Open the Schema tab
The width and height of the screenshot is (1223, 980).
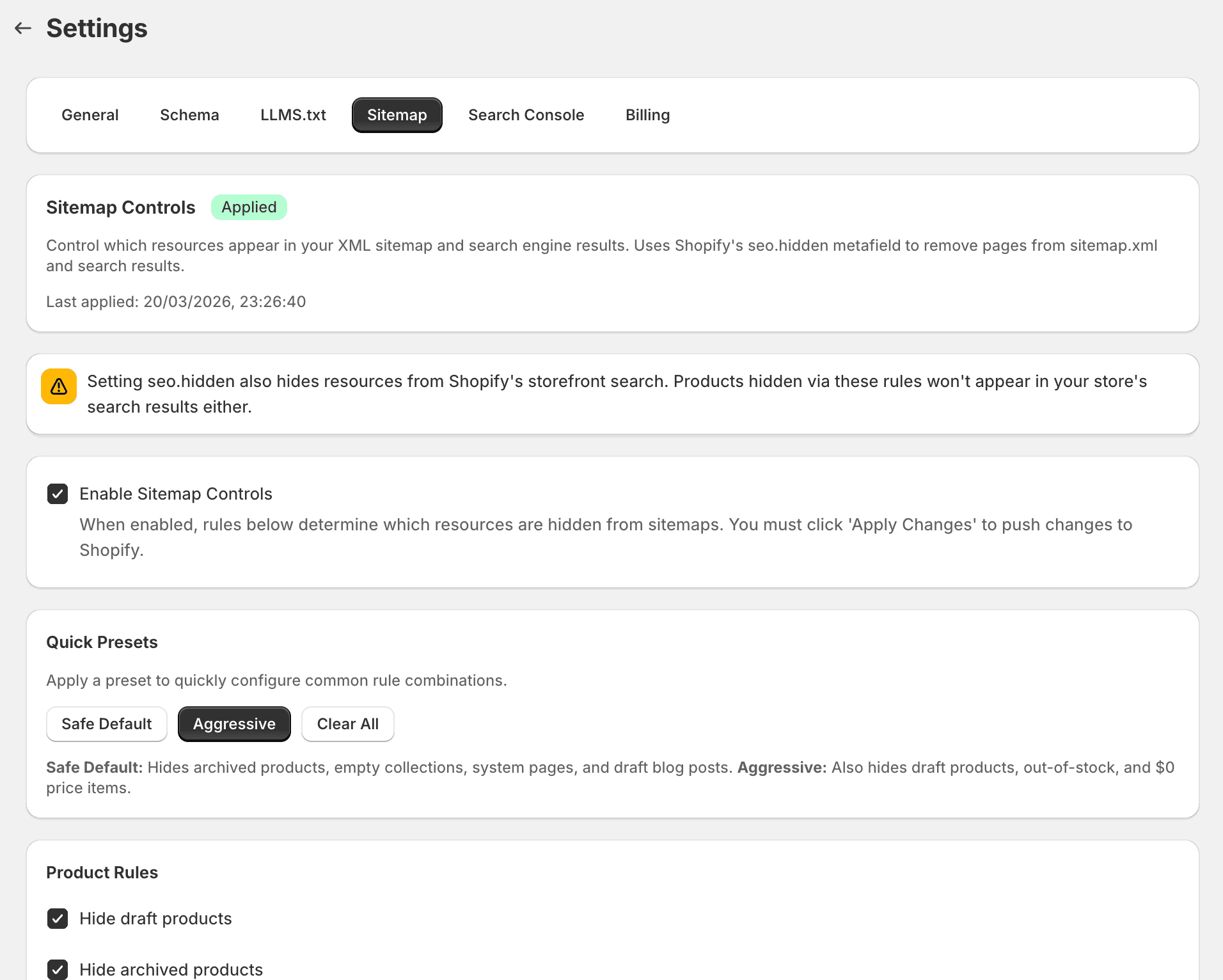(189, 115)
